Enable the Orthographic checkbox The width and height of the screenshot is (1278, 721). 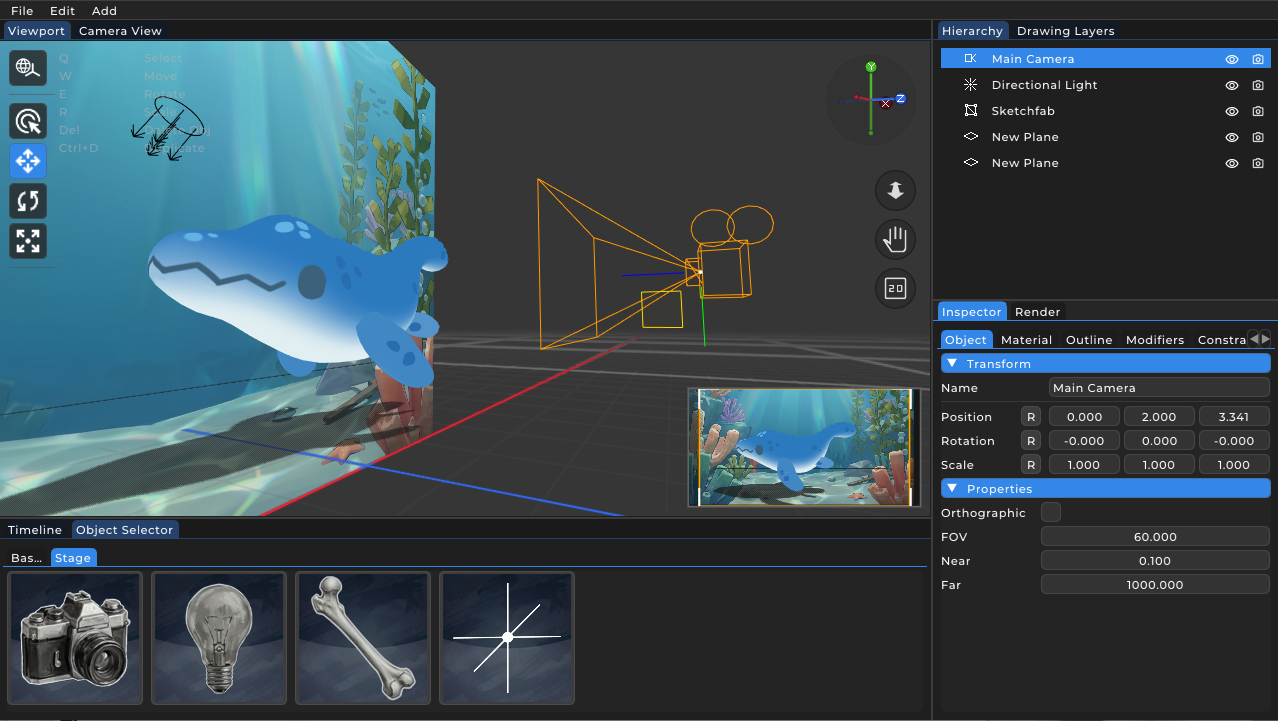tap(1050, 511)
